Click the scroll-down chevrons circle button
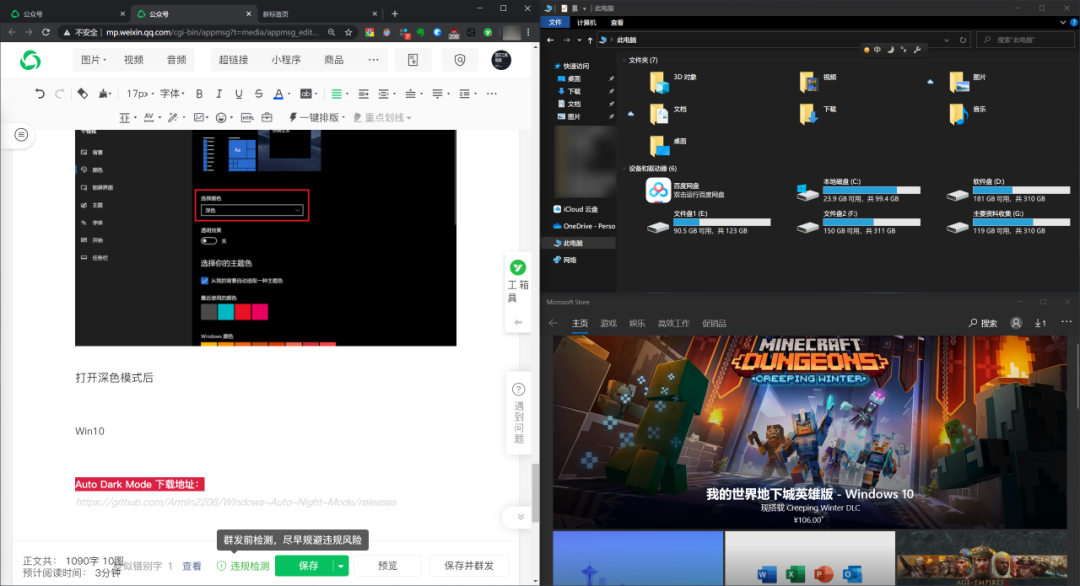The width and height of the screenshot is (1080, 586). (520, 517)
